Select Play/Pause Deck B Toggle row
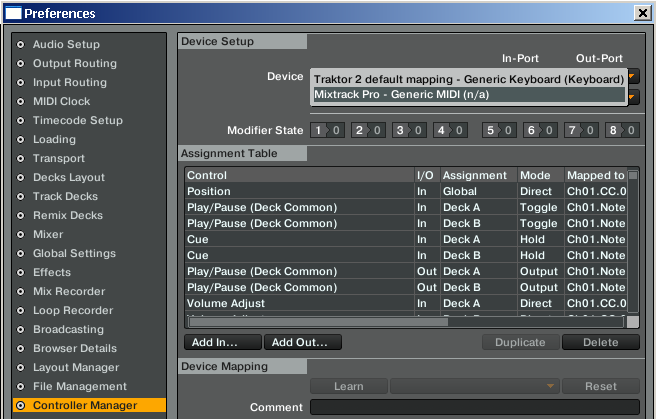Image resolution: width=656 pixels, height=419 pixels. (x=406, y=223)
